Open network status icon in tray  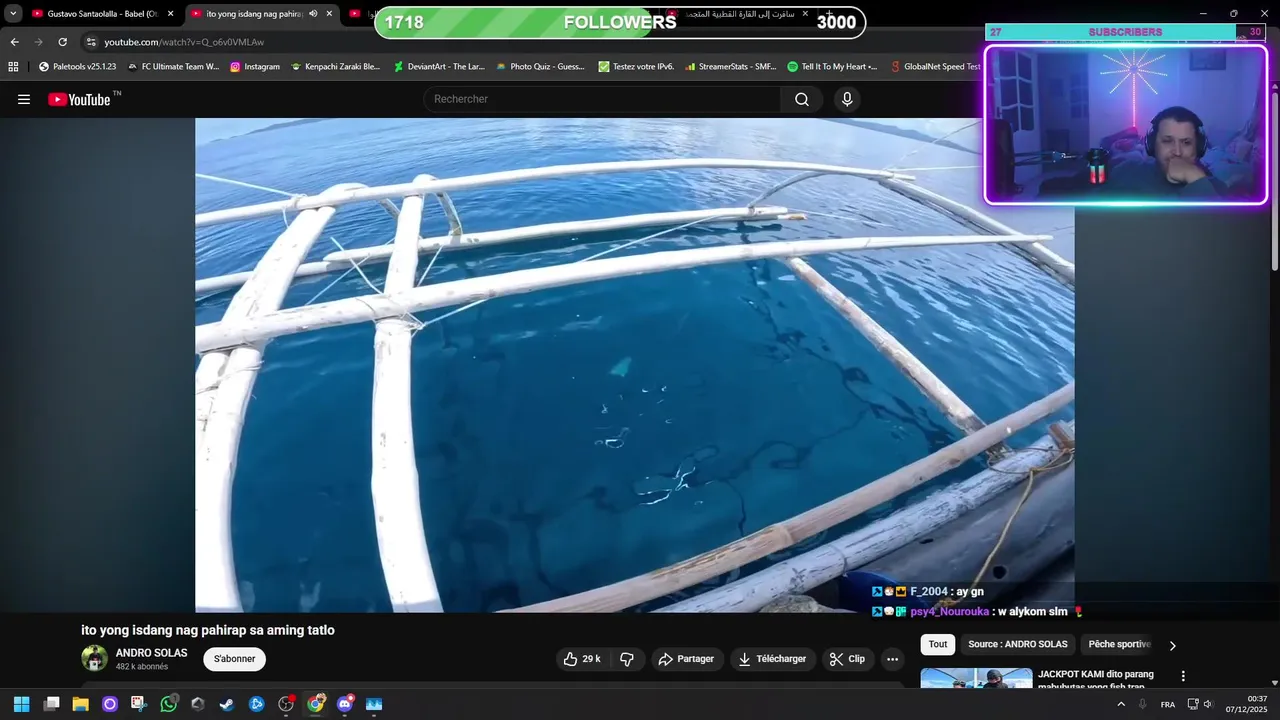click(1192, 704)
